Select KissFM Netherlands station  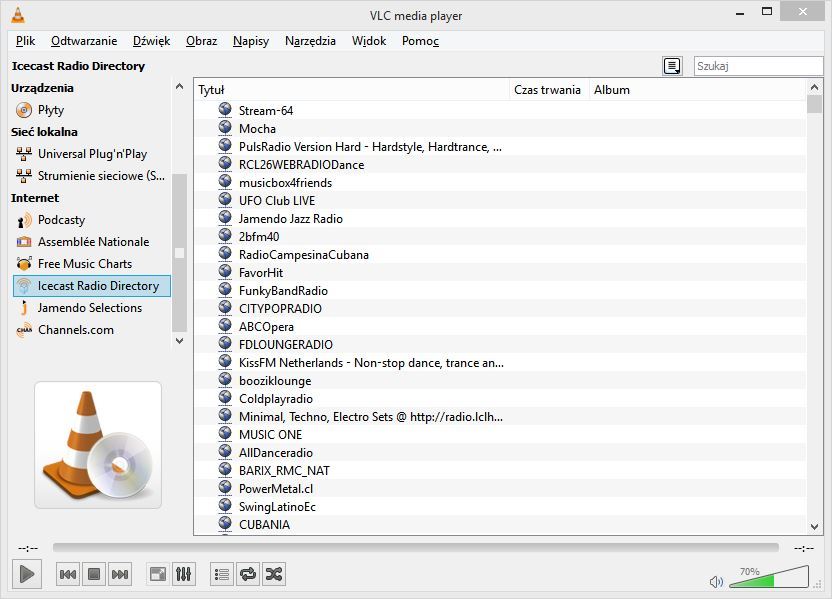[x=500, y=363]
